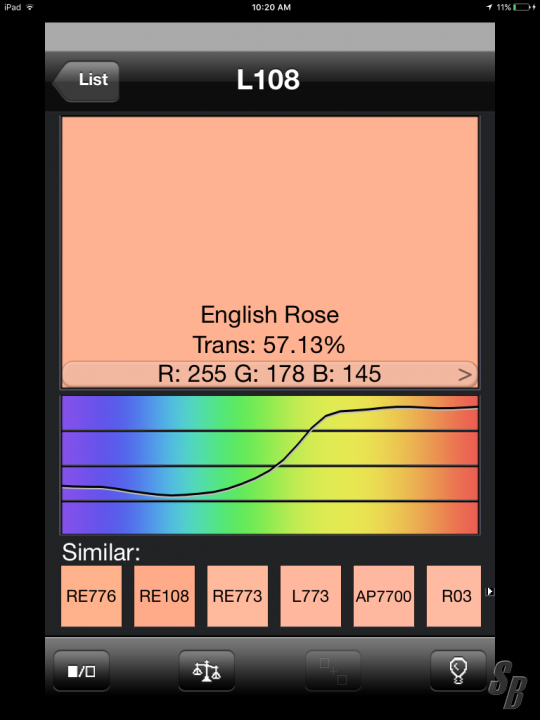Tap the L108 title heading

tap(268, 79)
